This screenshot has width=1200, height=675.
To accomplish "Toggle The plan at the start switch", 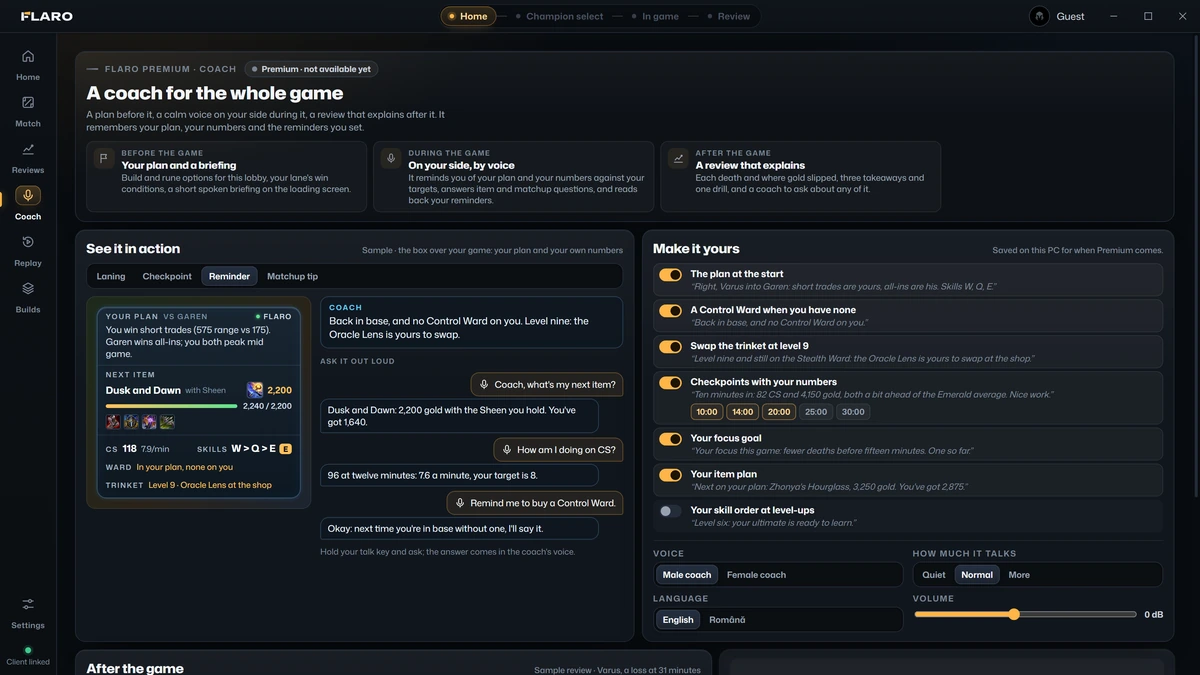I will (x=670, y=275).
